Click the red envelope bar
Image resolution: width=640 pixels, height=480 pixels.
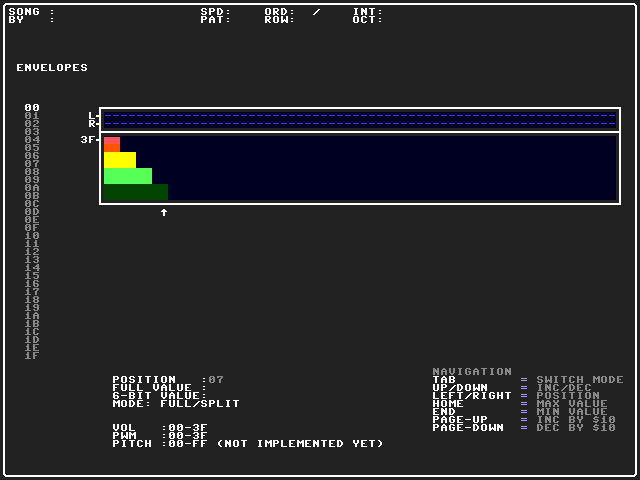(112, 144)
